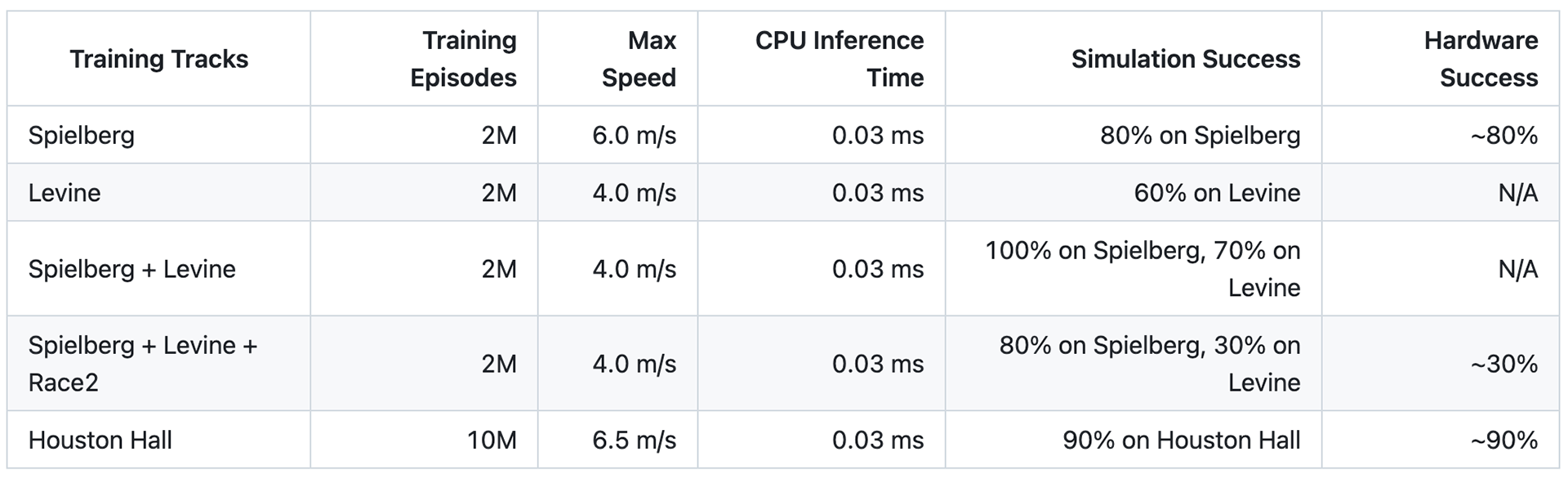1568x479 pixels.
Task: Click the Training Tracks column header
Action: [159, 59]
